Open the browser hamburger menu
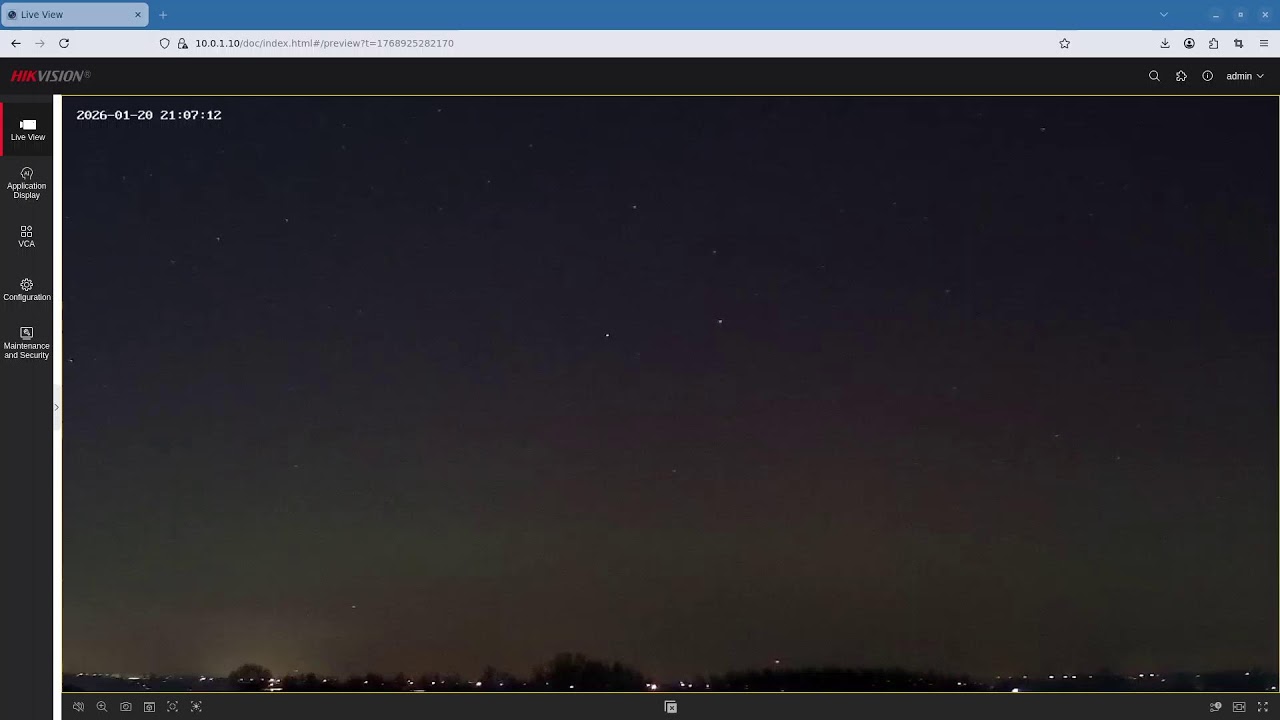 point(1264,43)
